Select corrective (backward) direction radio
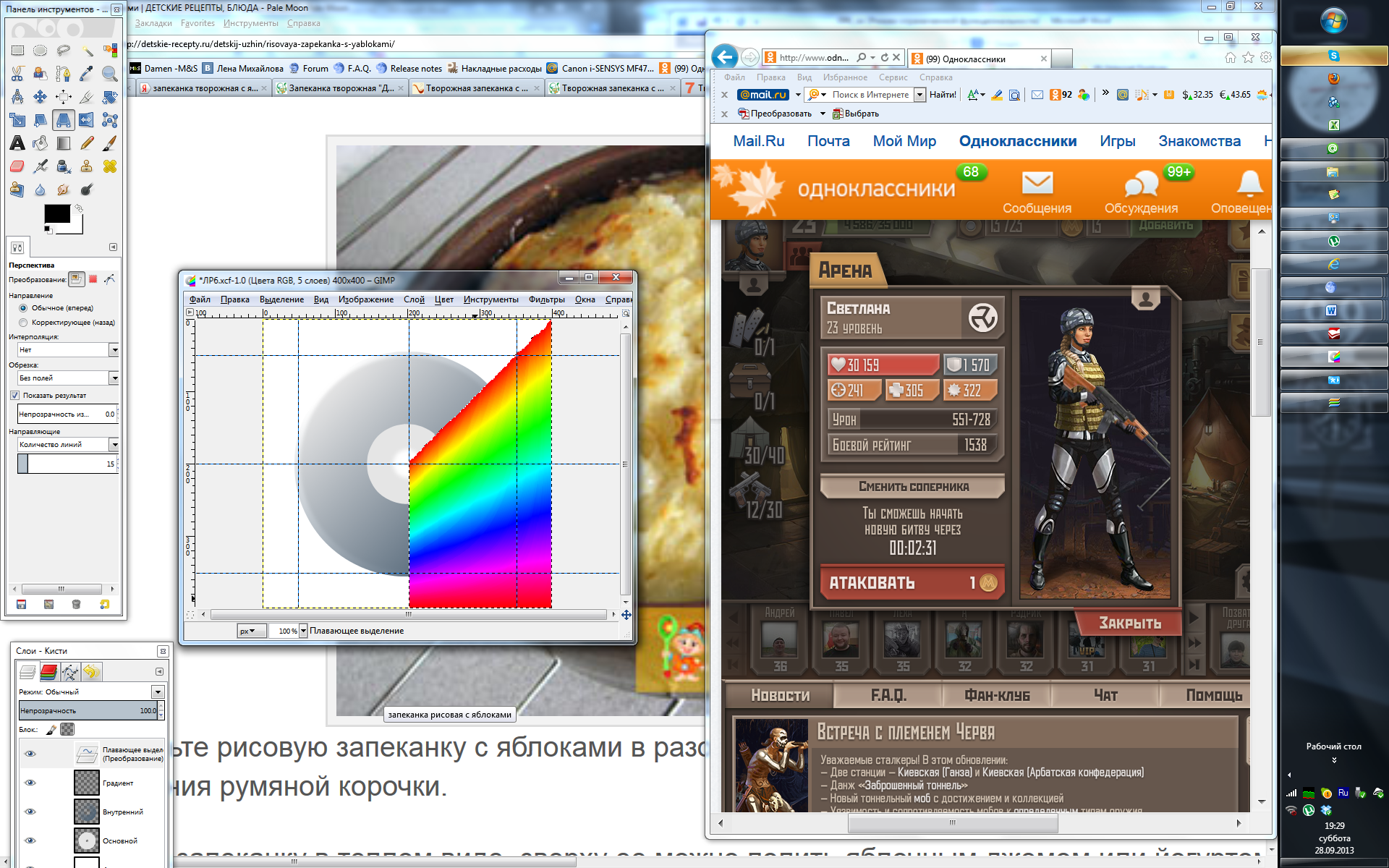Image resolution: width=1389 pixels, height=868 pixels. pyautogui.click(x=23, y=323)
